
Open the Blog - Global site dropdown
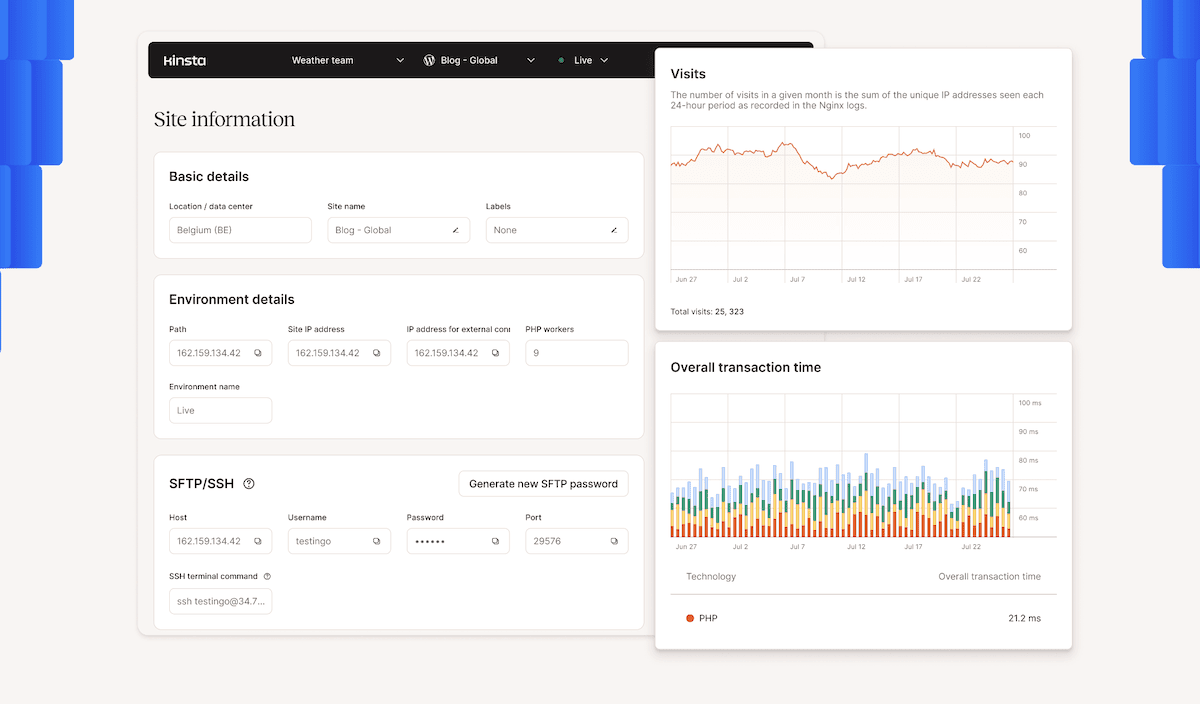[531, 60]
